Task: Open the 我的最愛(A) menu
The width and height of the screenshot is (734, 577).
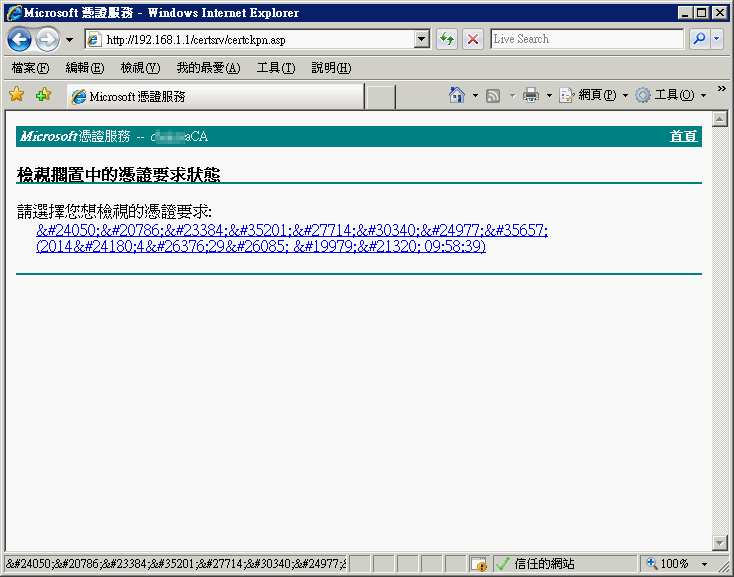Action: tap(208, 68)
